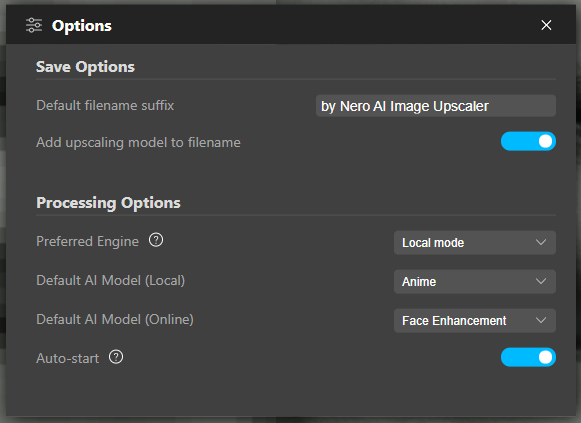This screenshot has height=423, width=581.
Task: Click the Preferred Engine help question mark icon
Action: click(x=156, y=240)
